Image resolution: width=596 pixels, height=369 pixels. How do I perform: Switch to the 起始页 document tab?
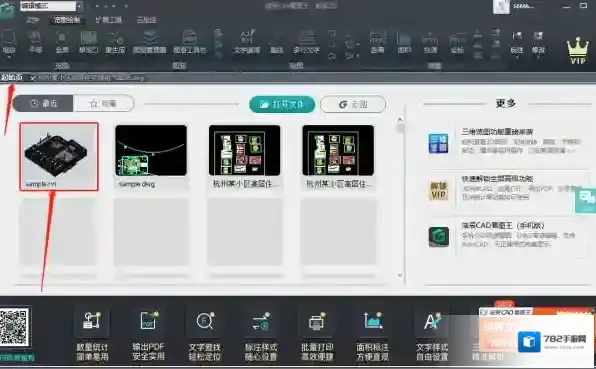(12, 78)
